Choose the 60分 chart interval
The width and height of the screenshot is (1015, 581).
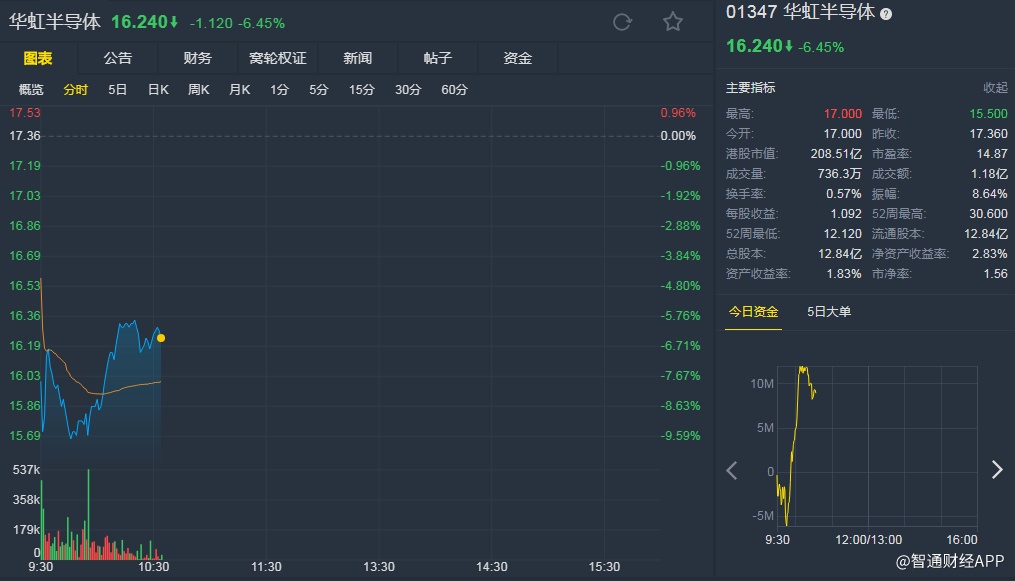pyautogui.click(x=454, y=90)
